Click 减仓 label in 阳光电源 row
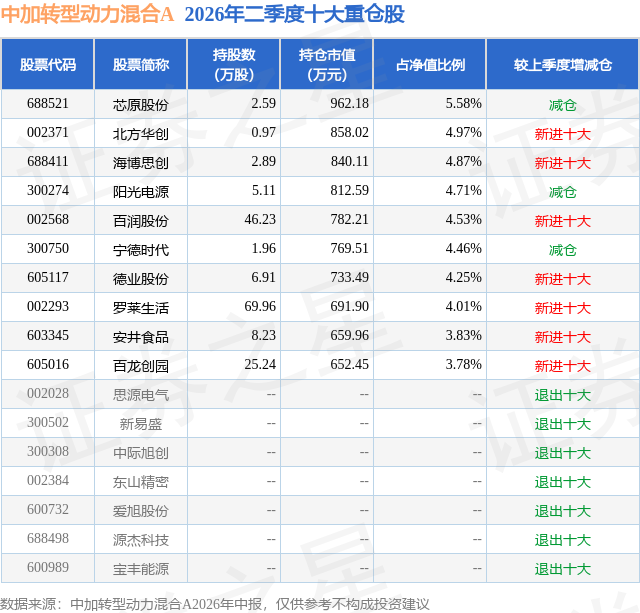The image size is (640, 613). (x=563, y=191)
